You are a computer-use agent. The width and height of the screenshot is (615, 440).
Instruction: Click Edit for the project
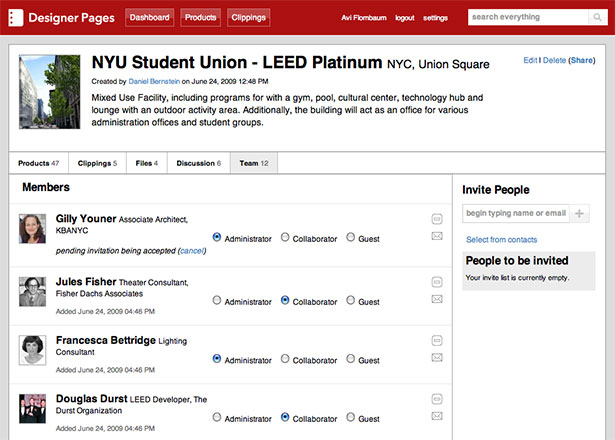click(x=530, y=60)
